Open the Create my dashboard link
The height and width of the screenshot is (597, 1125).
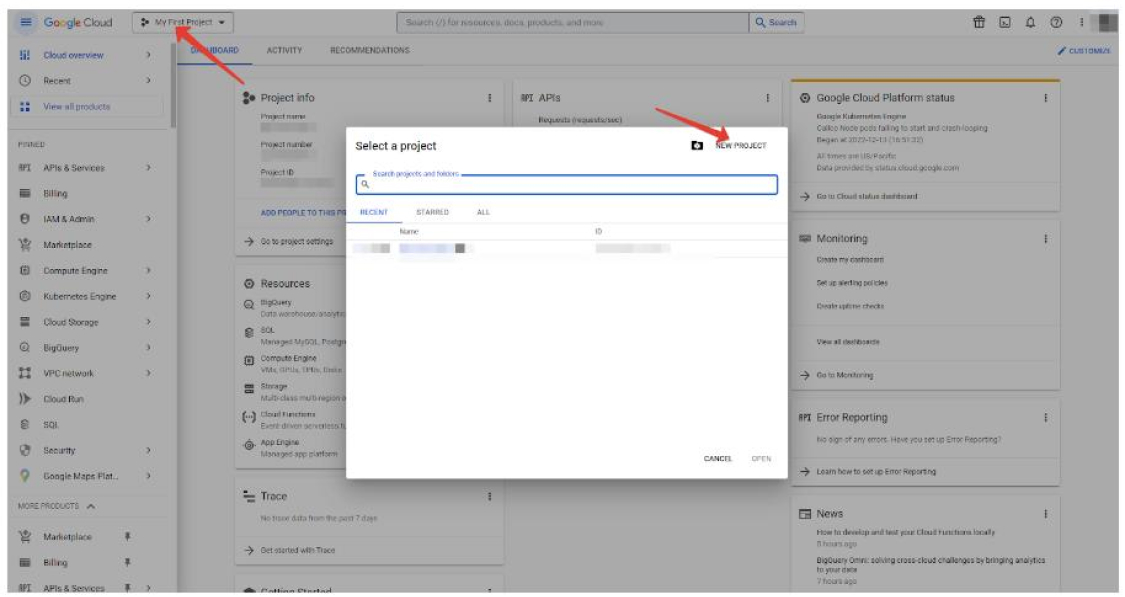pyautogui.click(x=850, y=260)
